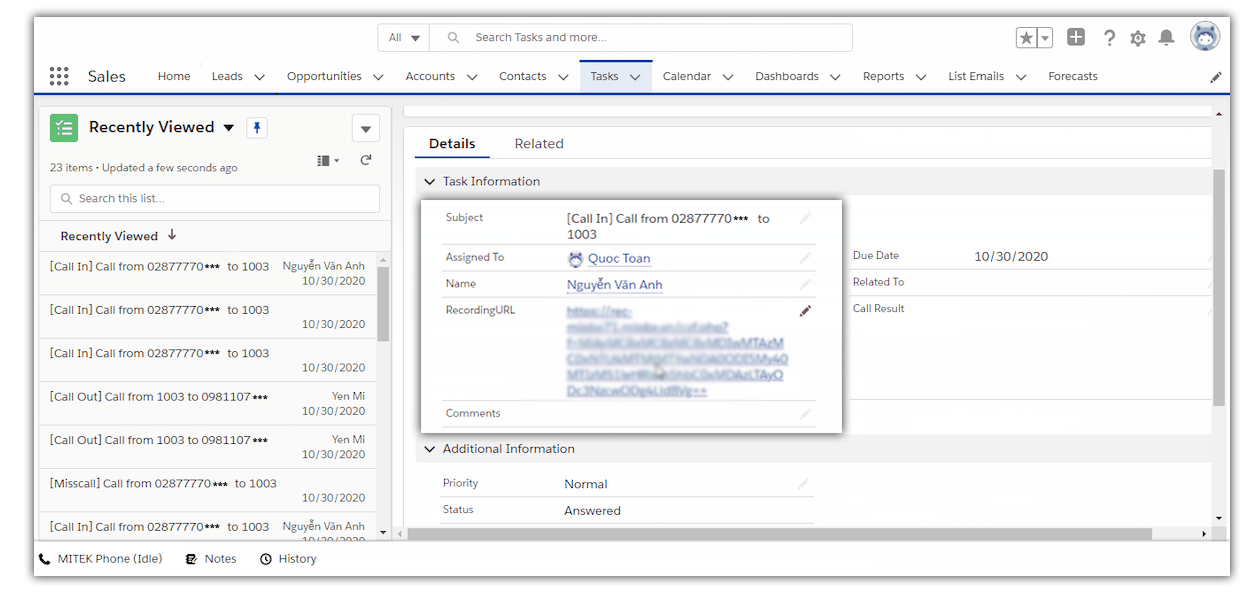Click the Favorites star icon

click(1026, 38)
